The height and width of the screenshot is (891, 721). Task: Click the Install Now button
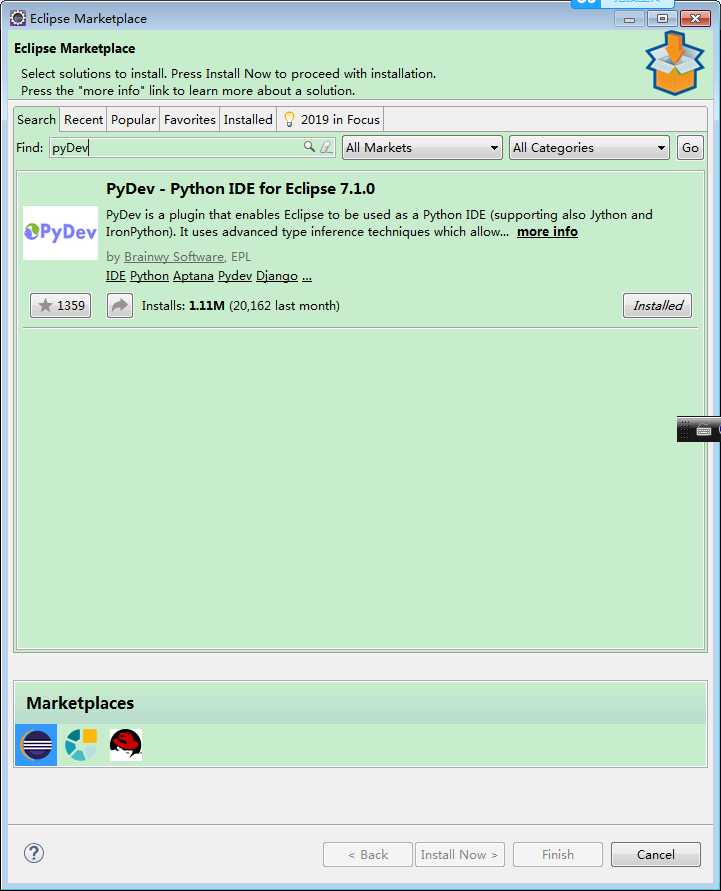tap(460, 855)
